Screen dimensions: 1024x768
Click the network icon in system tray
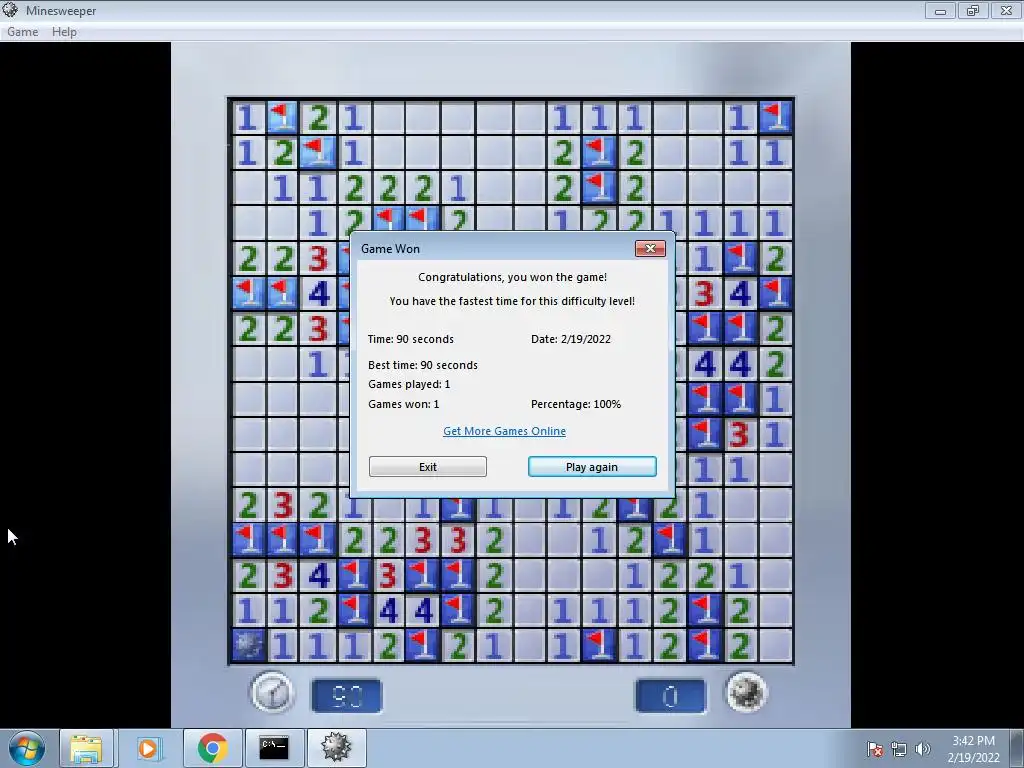pyautogui.click(x=899, y=749)
